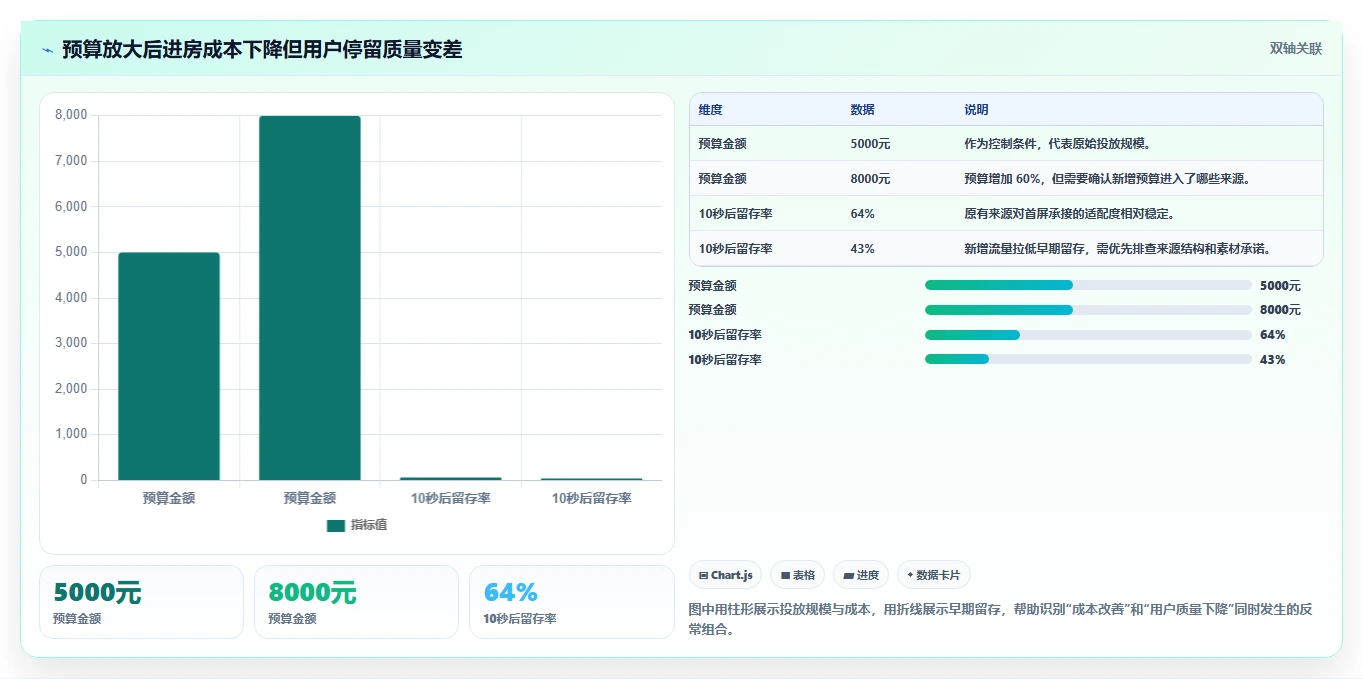Screen dimensions: 1363x679
Task: Select the 5000元 预算金额 stat card
Action: pos(141,602)
